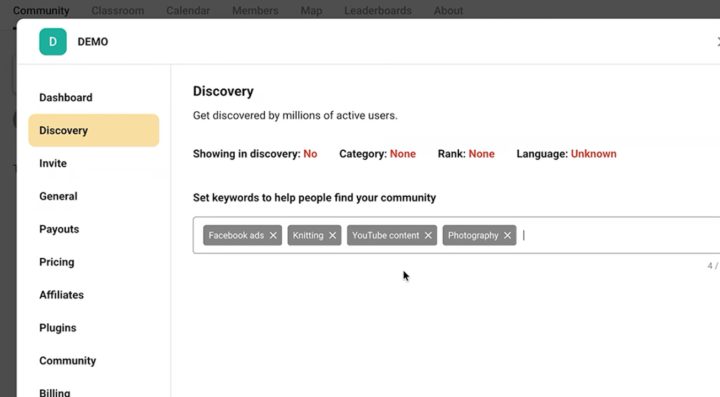Click the DEMO community name

[93, 42]
